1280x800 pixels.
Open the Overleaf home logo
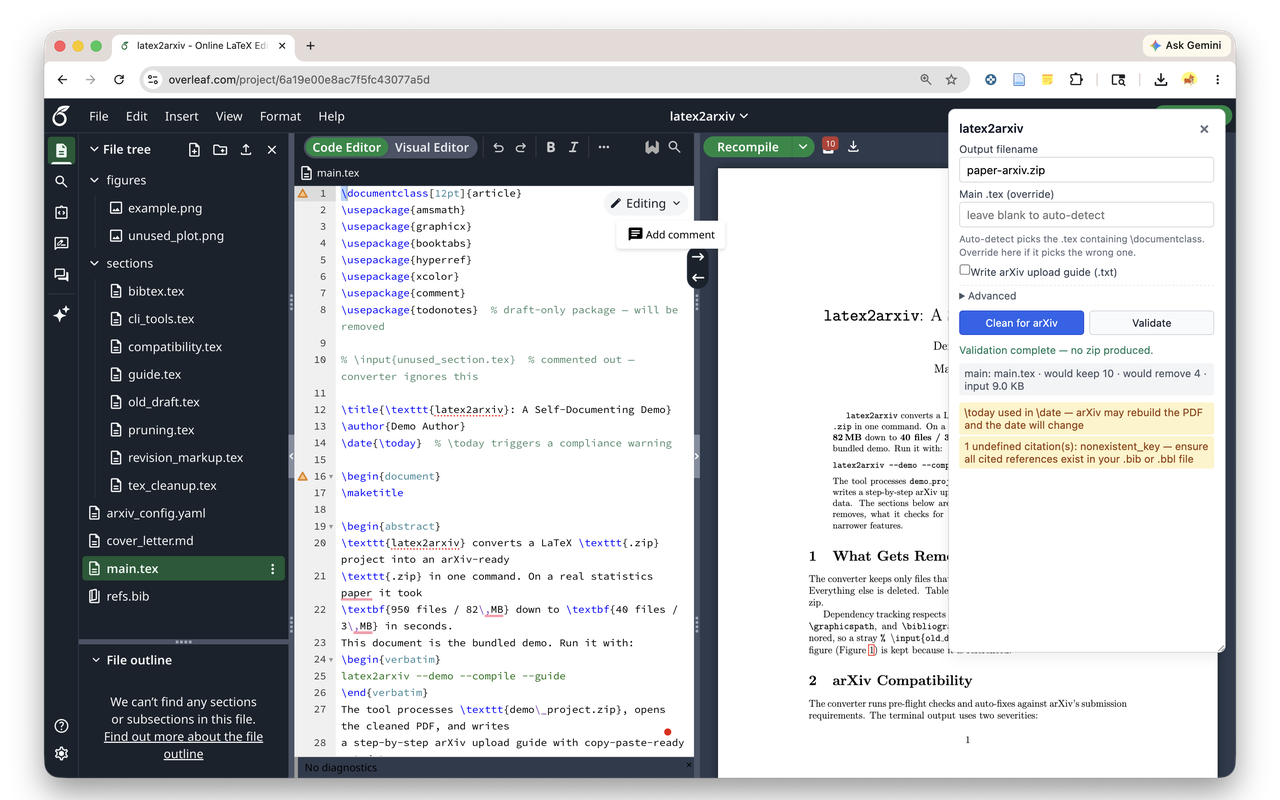tap(61, 116)
